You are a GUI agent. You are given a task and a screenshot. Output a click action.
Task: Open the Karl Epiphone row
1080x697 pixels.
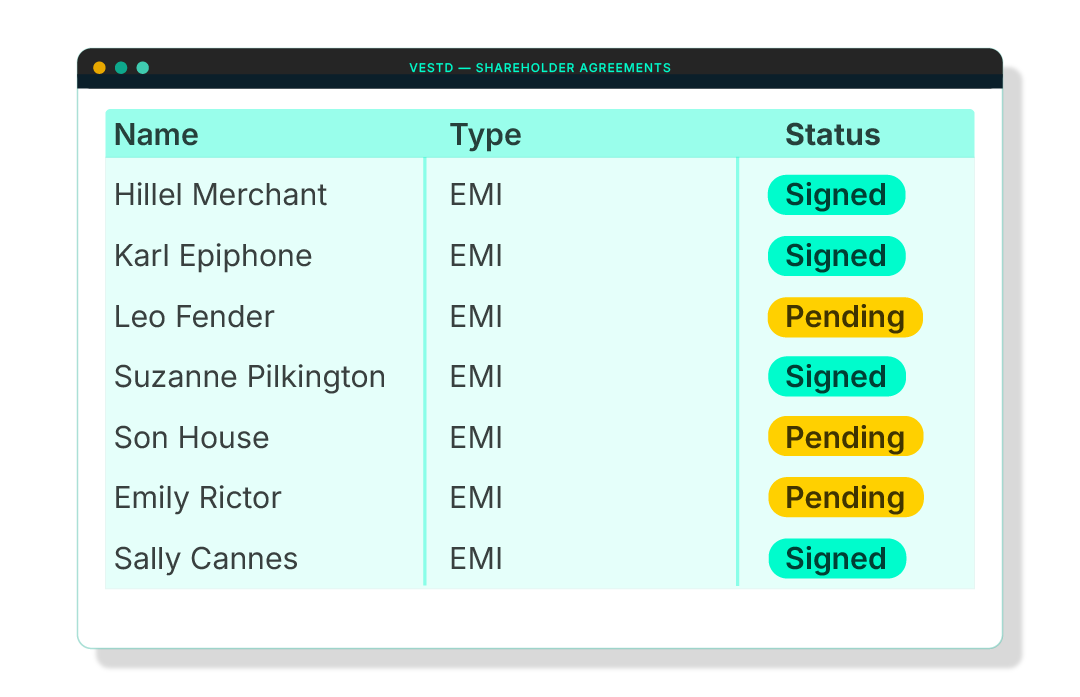pyautogui.click(x=539, y=256)
